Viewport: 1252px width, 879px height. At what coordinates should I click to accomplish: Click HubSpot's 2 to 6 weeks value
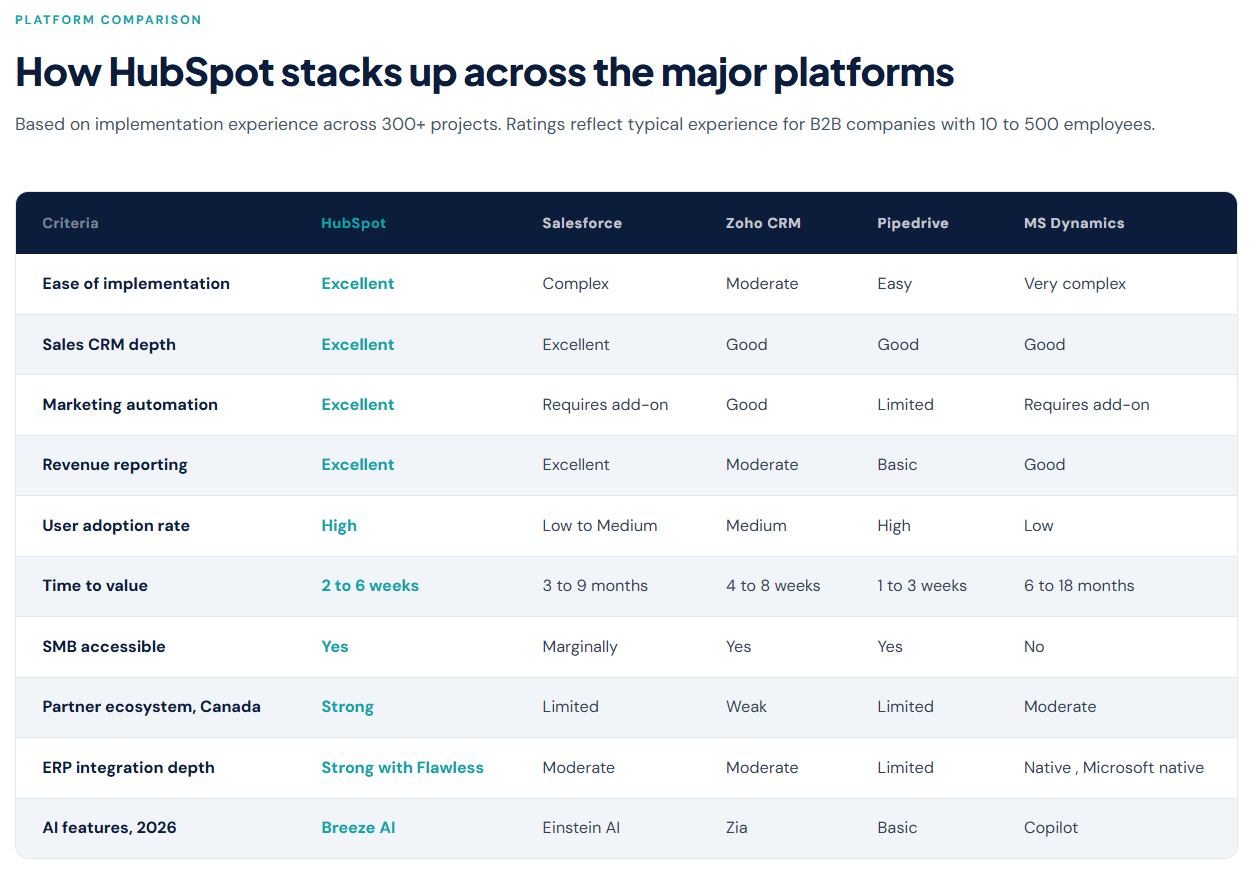(370, 586)
